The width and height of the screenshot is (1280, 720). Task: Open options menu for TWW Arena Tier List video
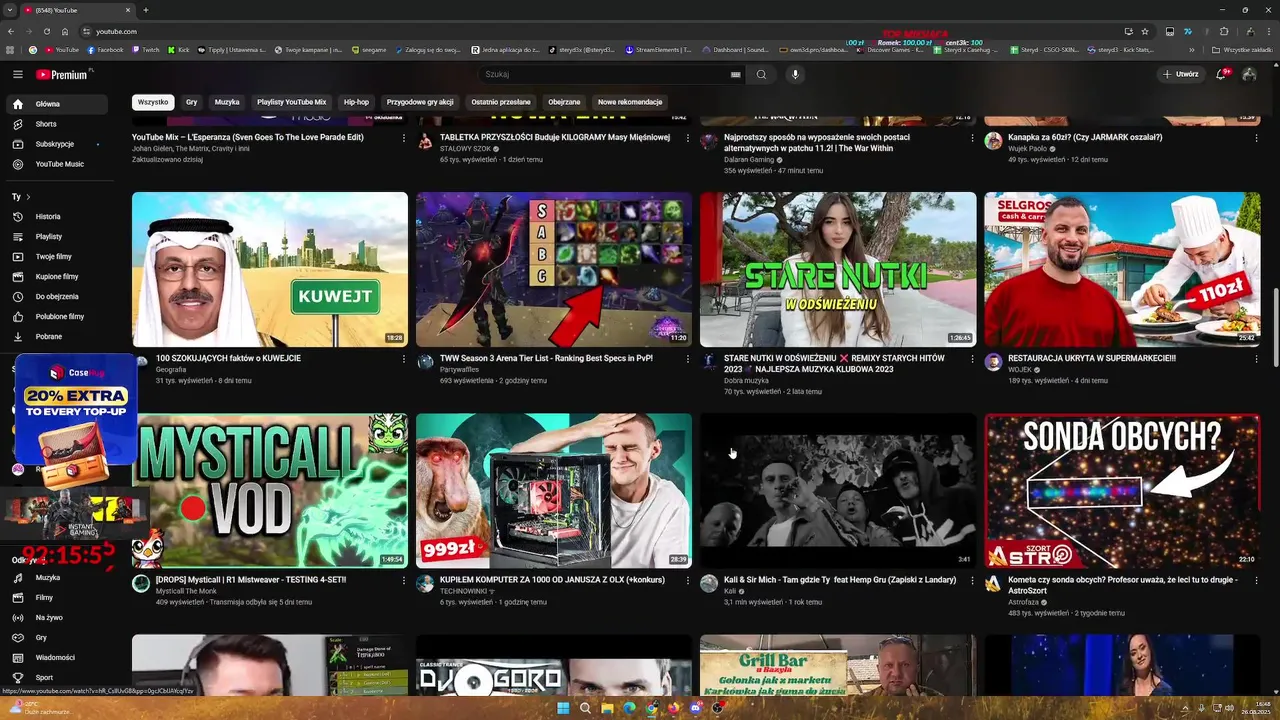[x=688, y=358]
